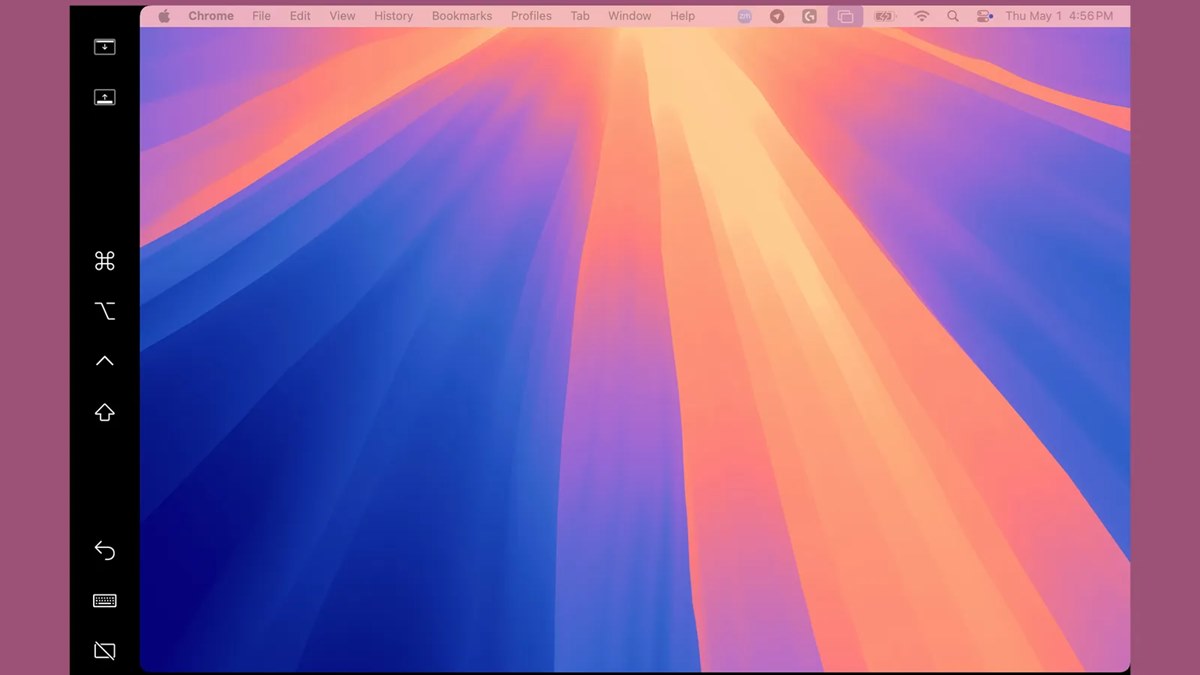The width and height of the screenshot is (1200, 675).
Task: Open the Screen Mirroring menu bar icon
Action: tap(845, 16)
